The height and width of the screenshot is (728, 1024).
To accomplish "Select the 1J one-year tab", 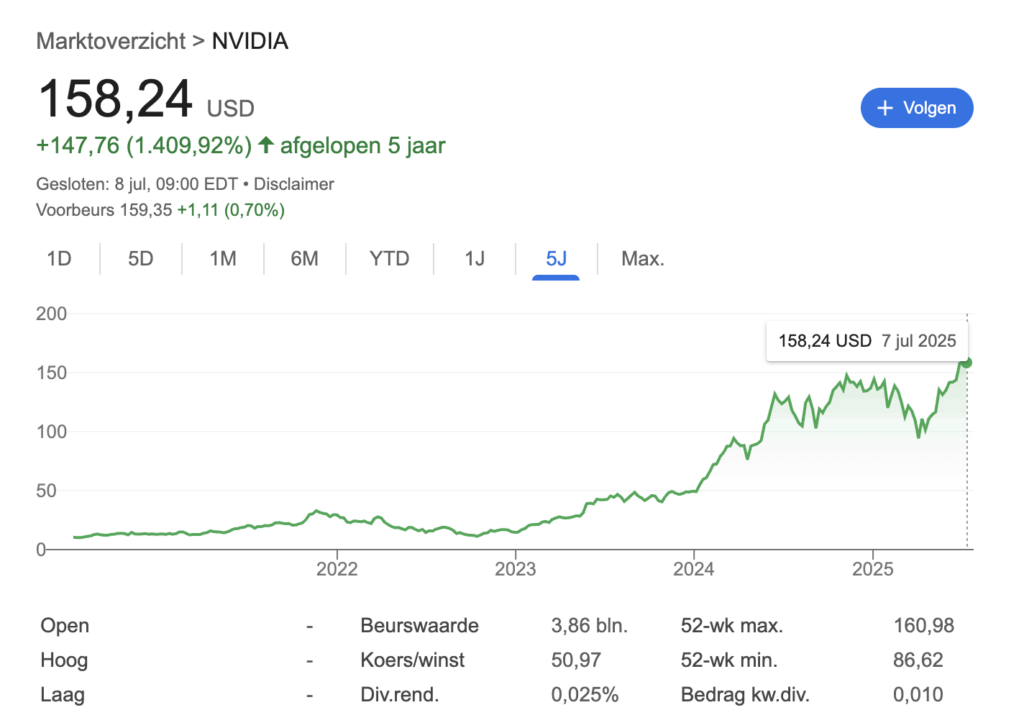I will 474,259.
